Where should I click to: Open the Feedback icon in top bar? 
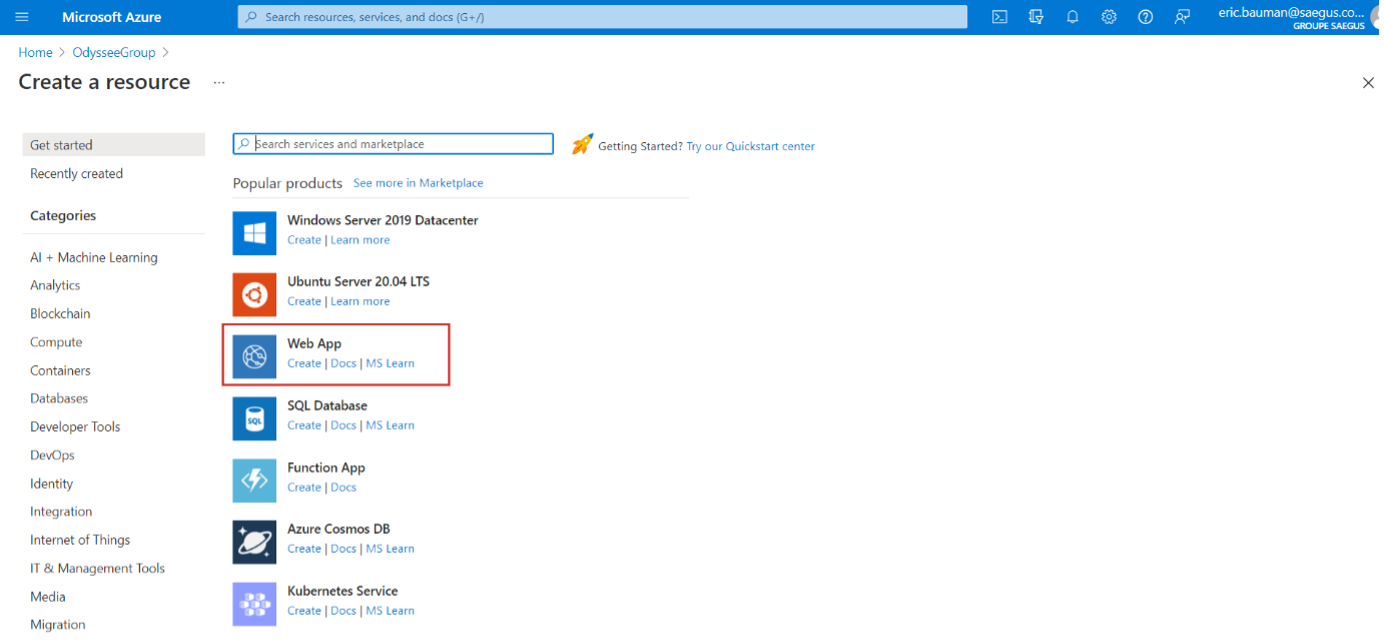1182,17
